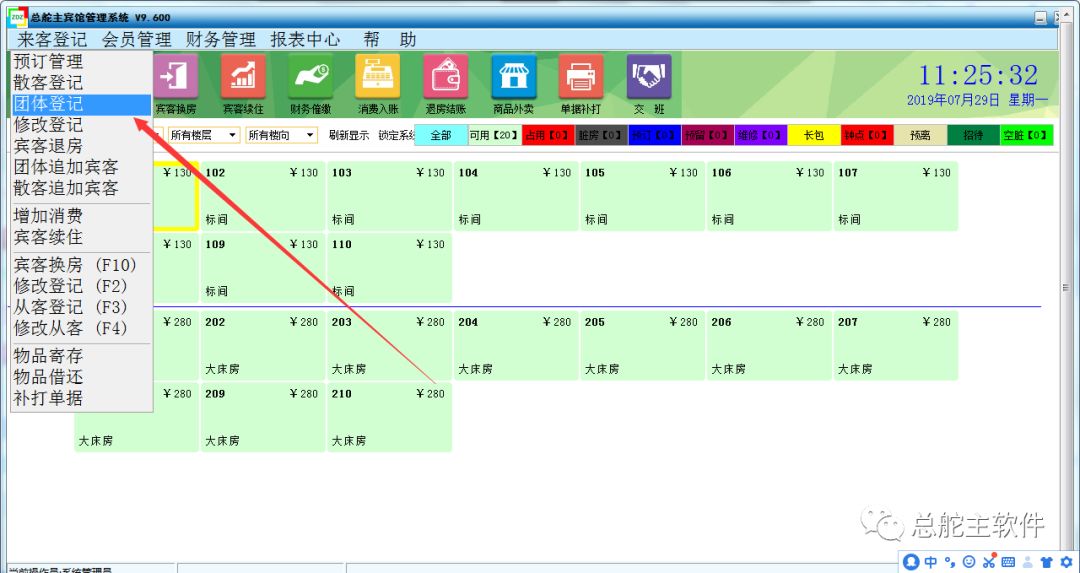The height and width of the screenshot is (573, 1080).
Task: Open the 宾客续住 extend stay icon
Action: click(242, 77)
